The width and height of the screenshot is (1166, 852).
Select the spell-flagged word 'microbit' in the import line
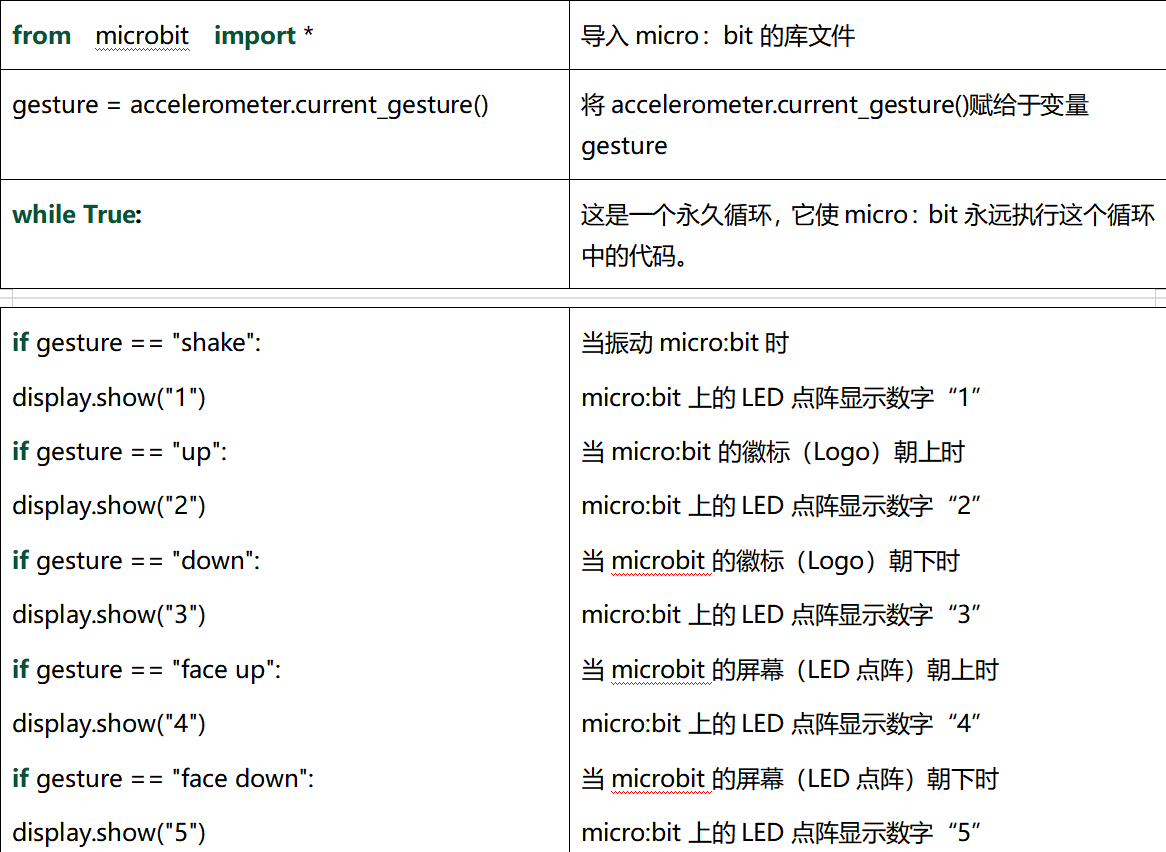click(x=142, y=36)
